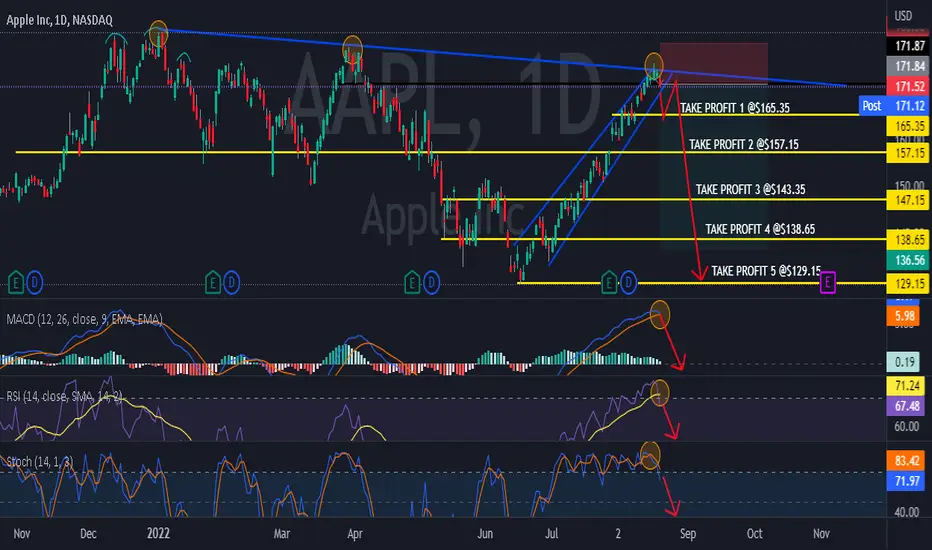Viewport: 932px width, 550px height.
Task: Click the purple 67.48 RSI value tag
Action: click(906, 406)
